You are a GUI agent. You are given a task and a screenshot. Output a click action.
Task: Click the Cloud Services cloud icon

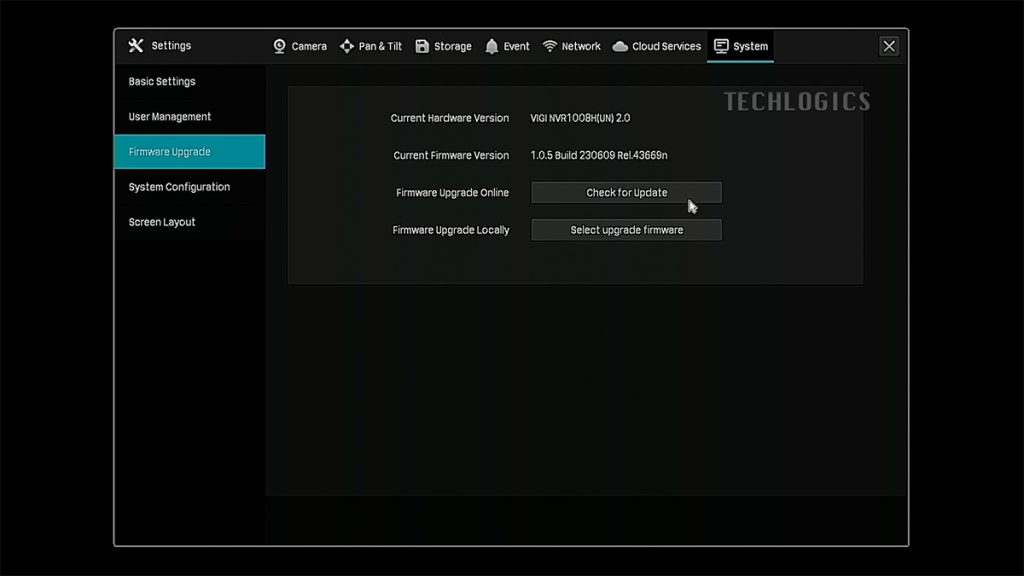[620, 46]
